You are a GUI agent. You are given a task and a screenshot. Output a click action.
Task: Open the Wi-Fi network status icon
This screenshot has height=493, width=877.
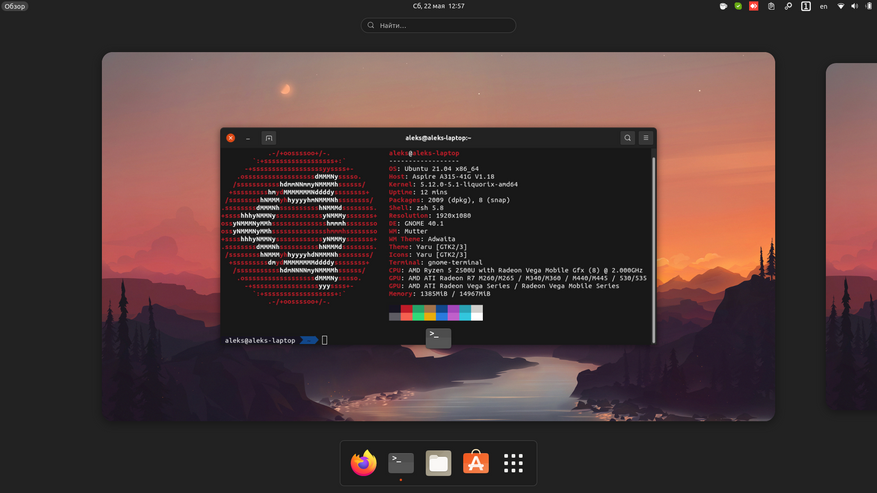tap(841, 6)
